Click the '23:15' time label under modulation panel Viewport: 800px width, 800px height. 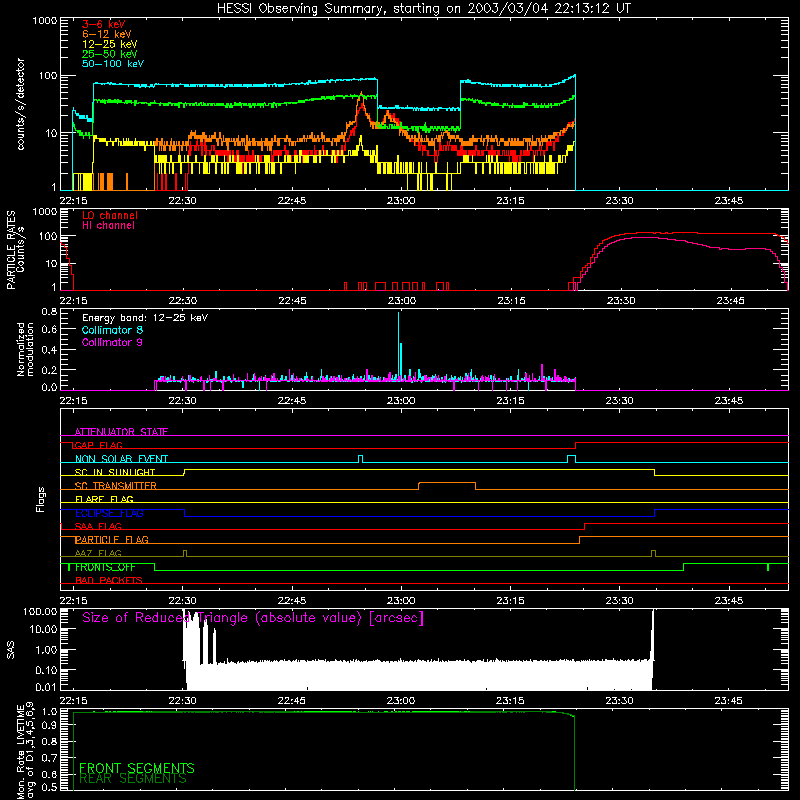coord(511,401)
